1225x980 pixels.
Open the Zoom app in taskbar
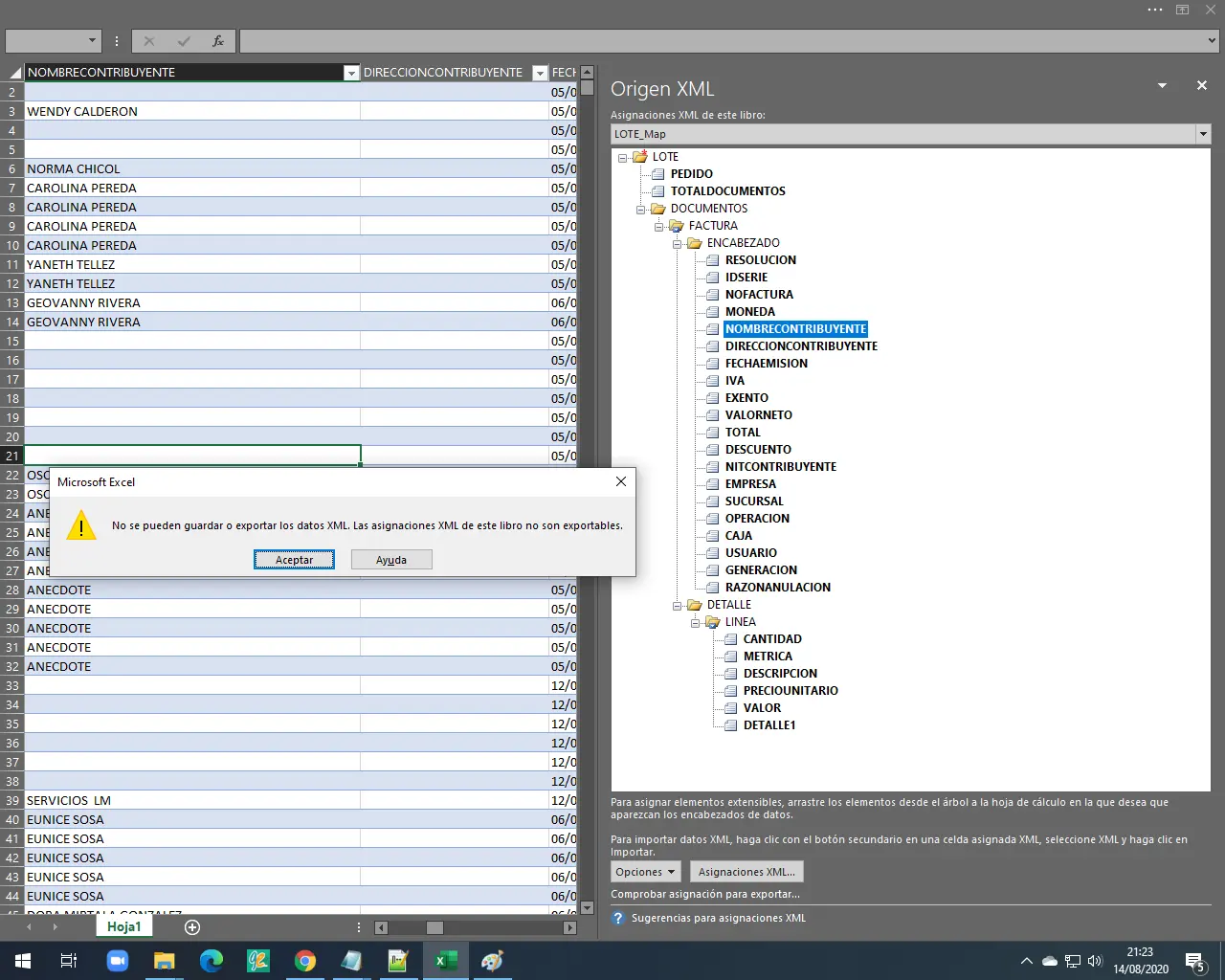pyautogui.click(x=117, y=961)
